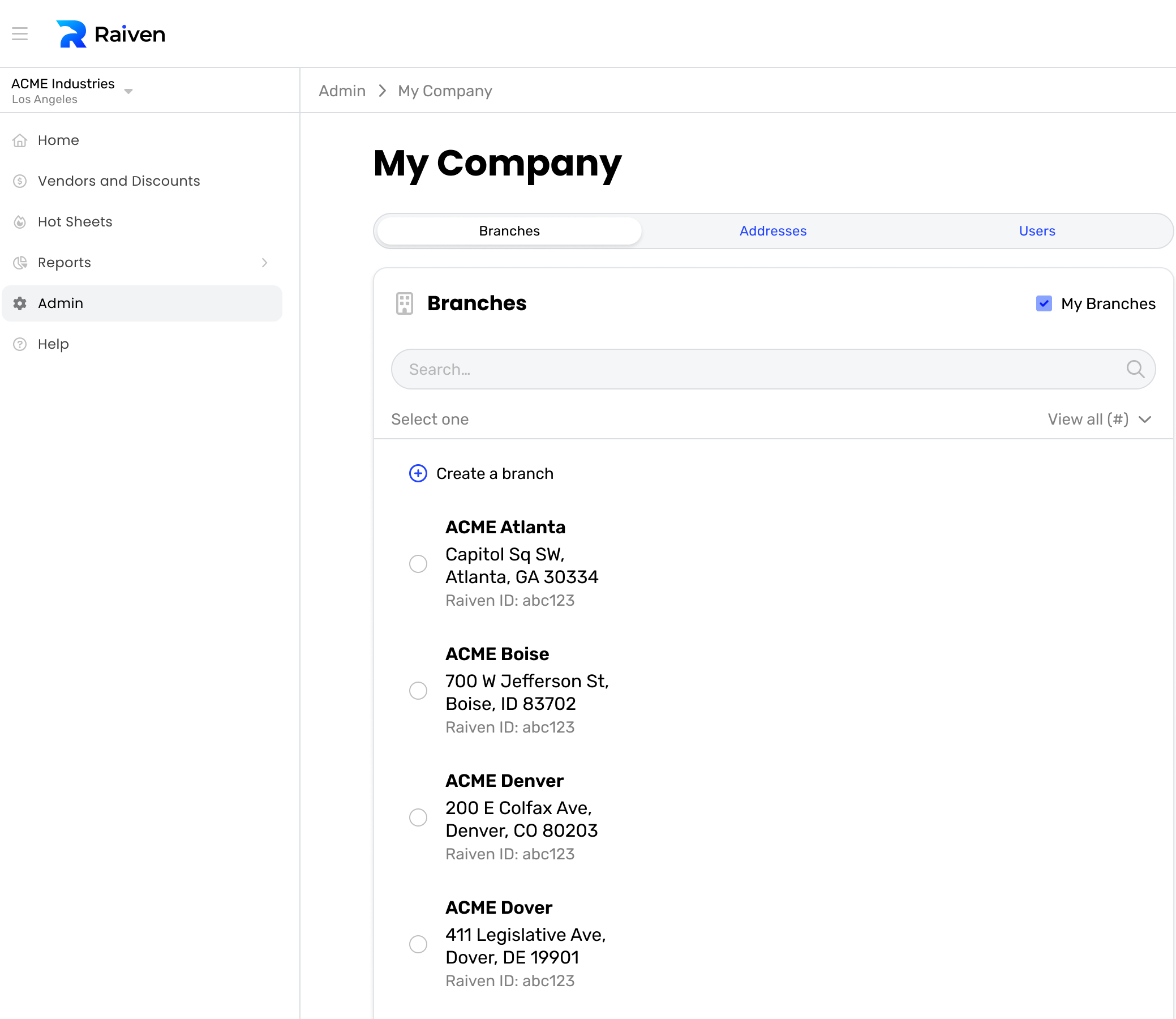
Task: Click the address Denver, CO 80203
Action: click(521, 831)
